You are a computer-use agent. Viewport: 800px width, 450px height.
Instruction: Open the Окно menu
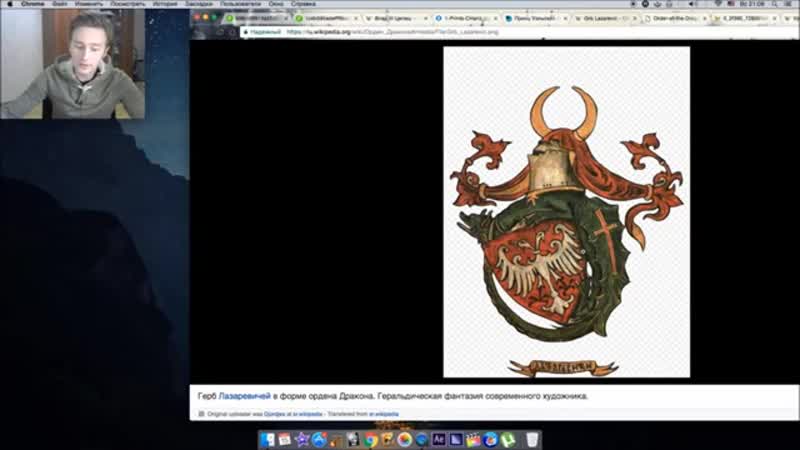tap(276, 4)
